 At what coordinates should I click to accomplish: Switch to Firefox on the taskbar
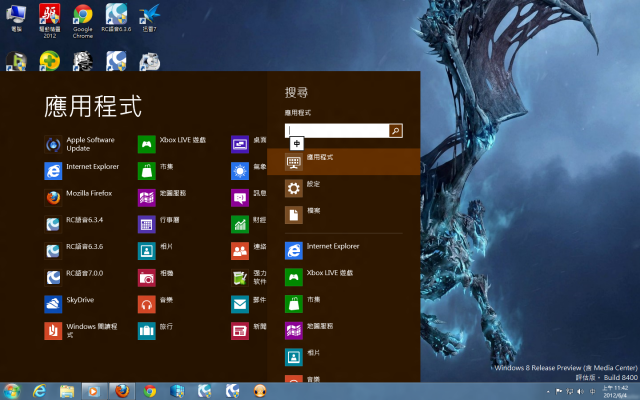point(122,391)
